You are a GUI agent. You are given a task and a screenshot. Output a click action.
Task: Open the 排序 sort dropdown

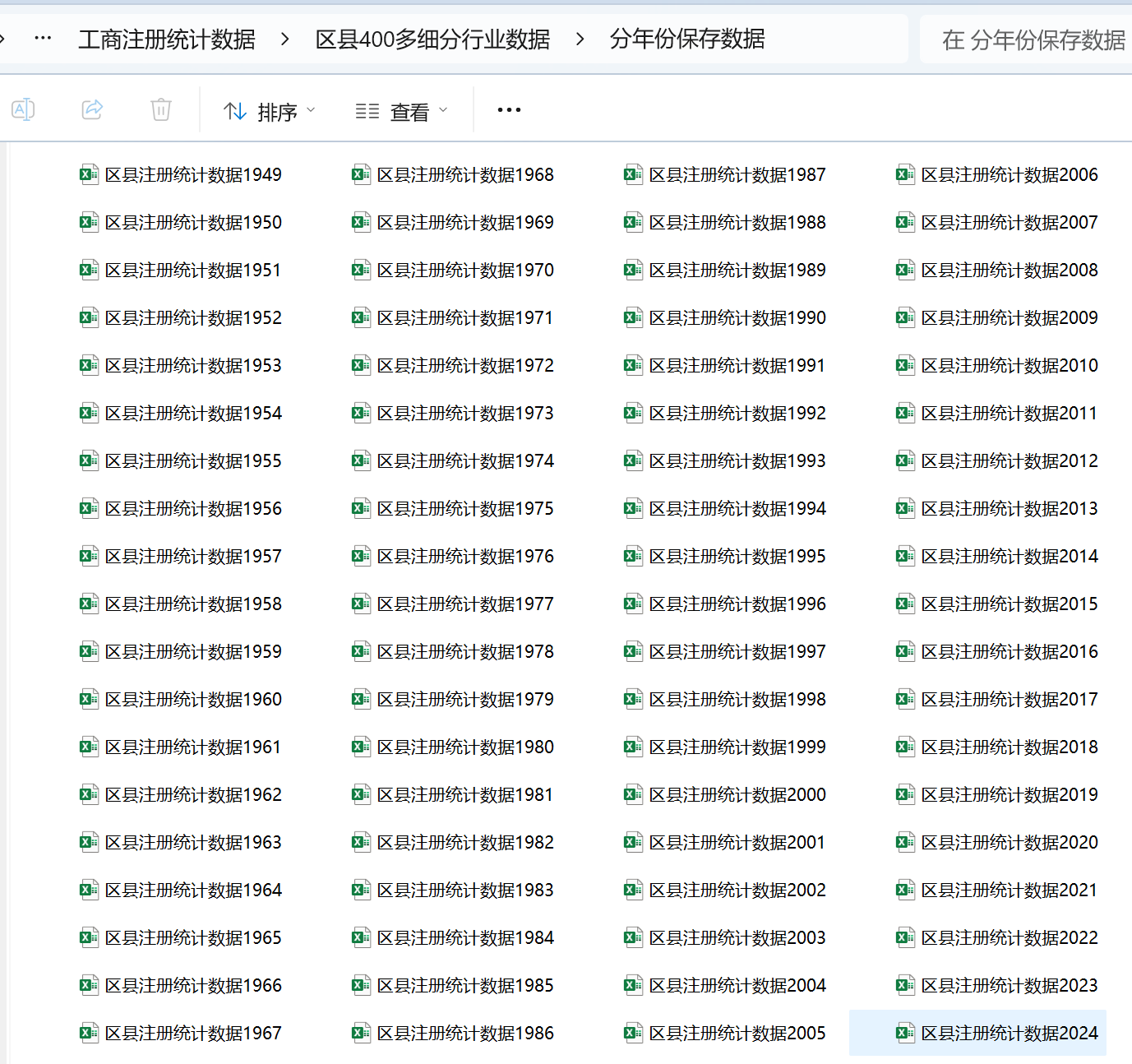(x=270, y=111)
